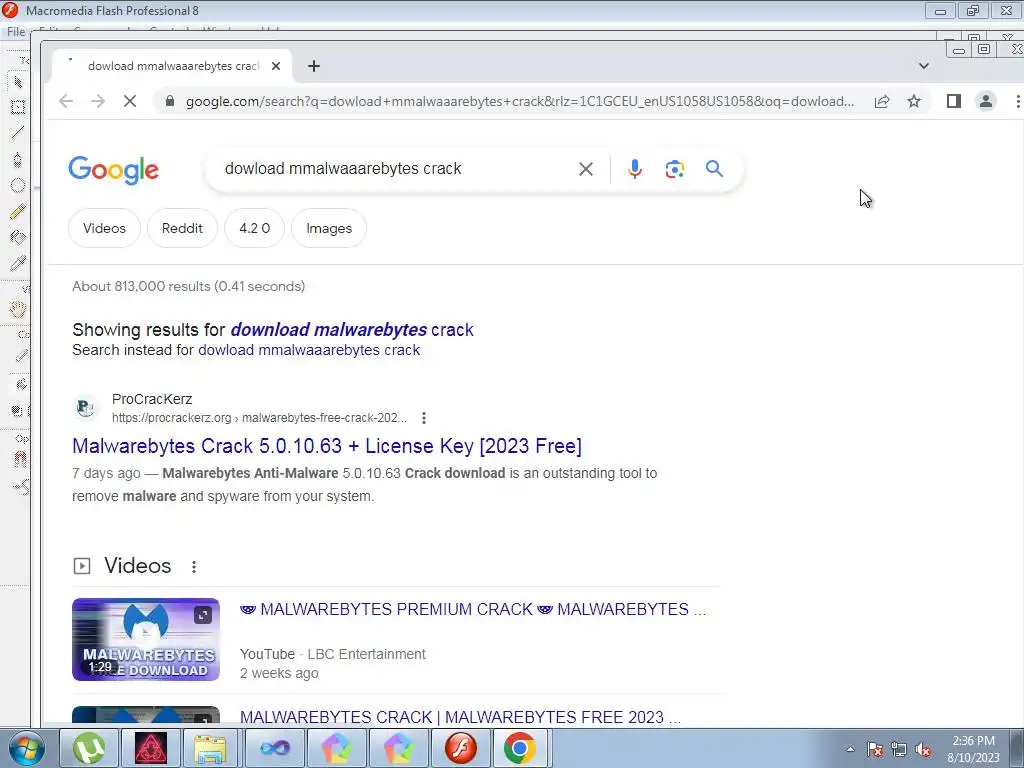This screenshot has height=768, width=1024.
Task: Filter results by Images
Action: (x=329, y=229)
